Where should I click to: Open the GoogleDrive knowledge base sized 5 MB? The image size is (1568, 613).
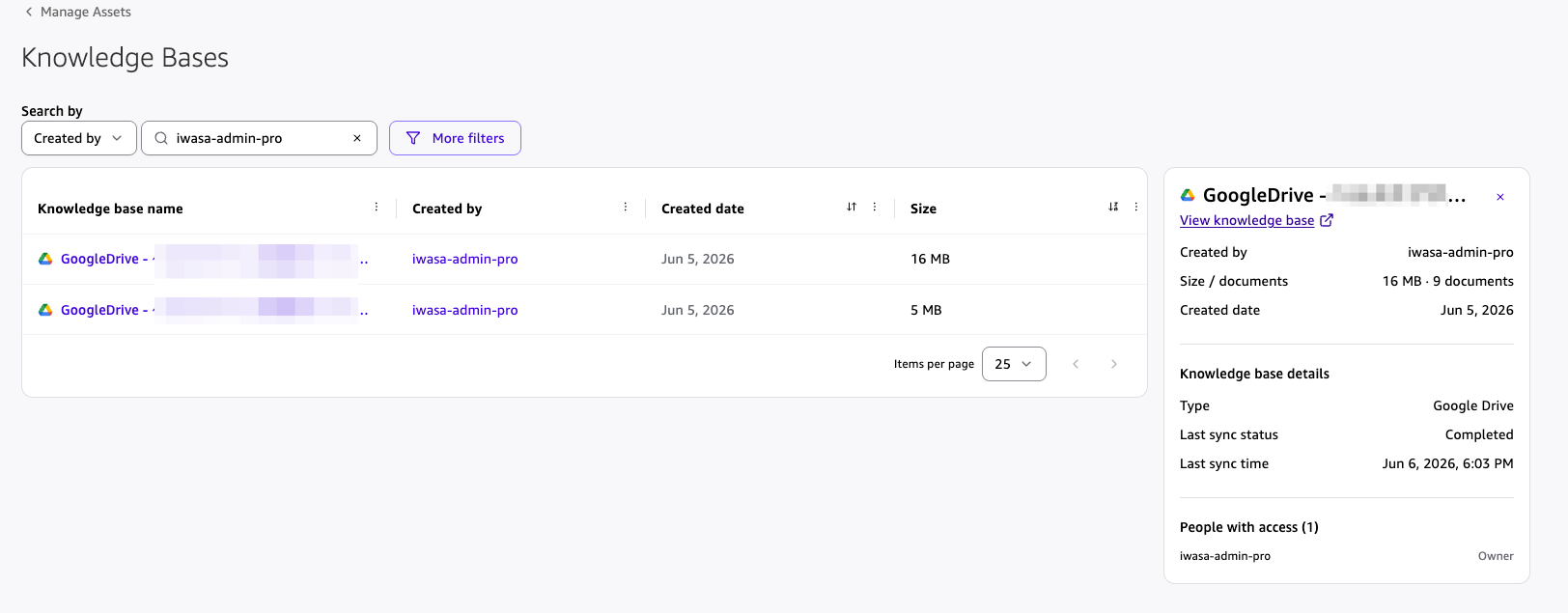point(214,310)
